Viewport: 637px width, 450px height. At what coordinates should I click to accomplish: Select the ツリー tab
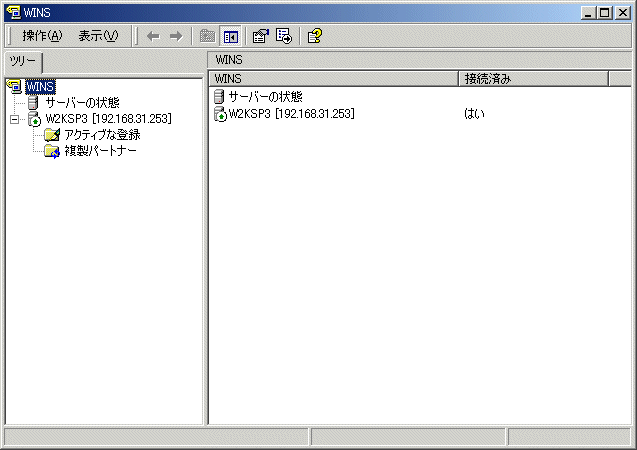click(23, 62)
